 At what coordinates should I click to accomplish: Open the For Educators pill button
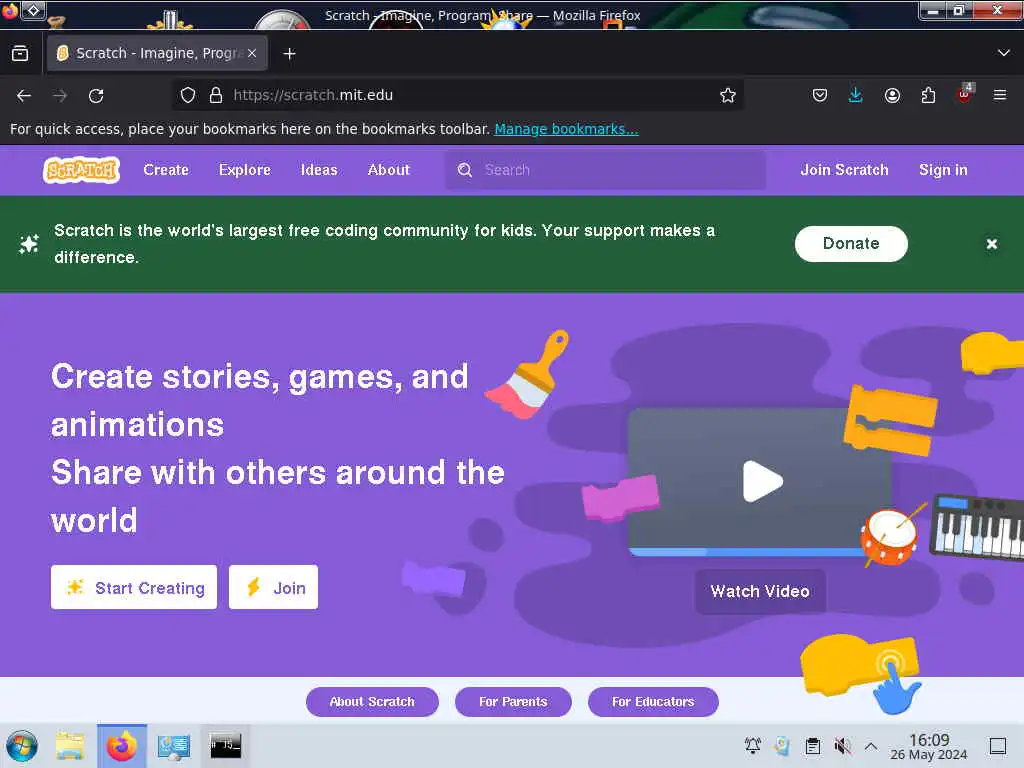coord(653,701)
